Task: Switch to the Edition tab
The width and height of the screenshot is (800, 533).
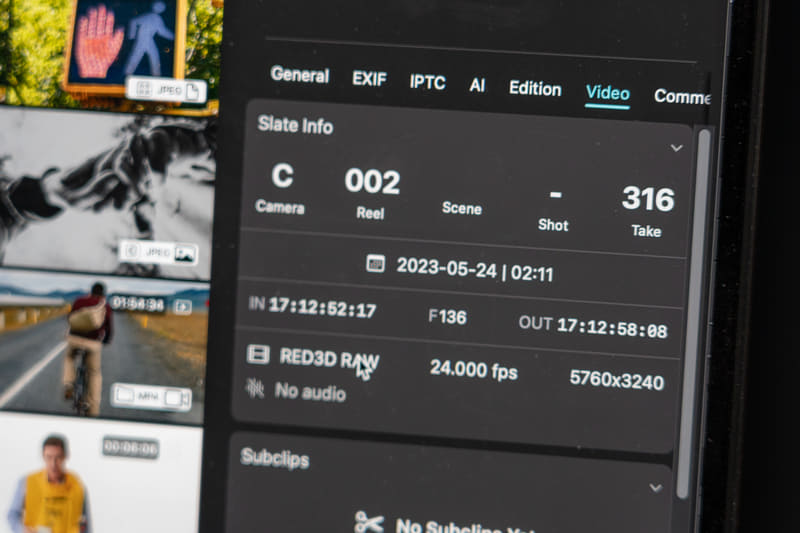Action: point(535,89)
